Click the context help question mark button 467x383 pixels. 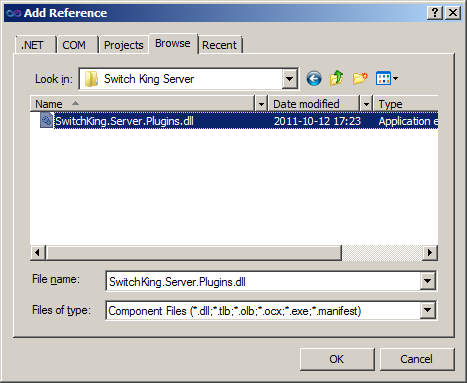pos(435,13)
